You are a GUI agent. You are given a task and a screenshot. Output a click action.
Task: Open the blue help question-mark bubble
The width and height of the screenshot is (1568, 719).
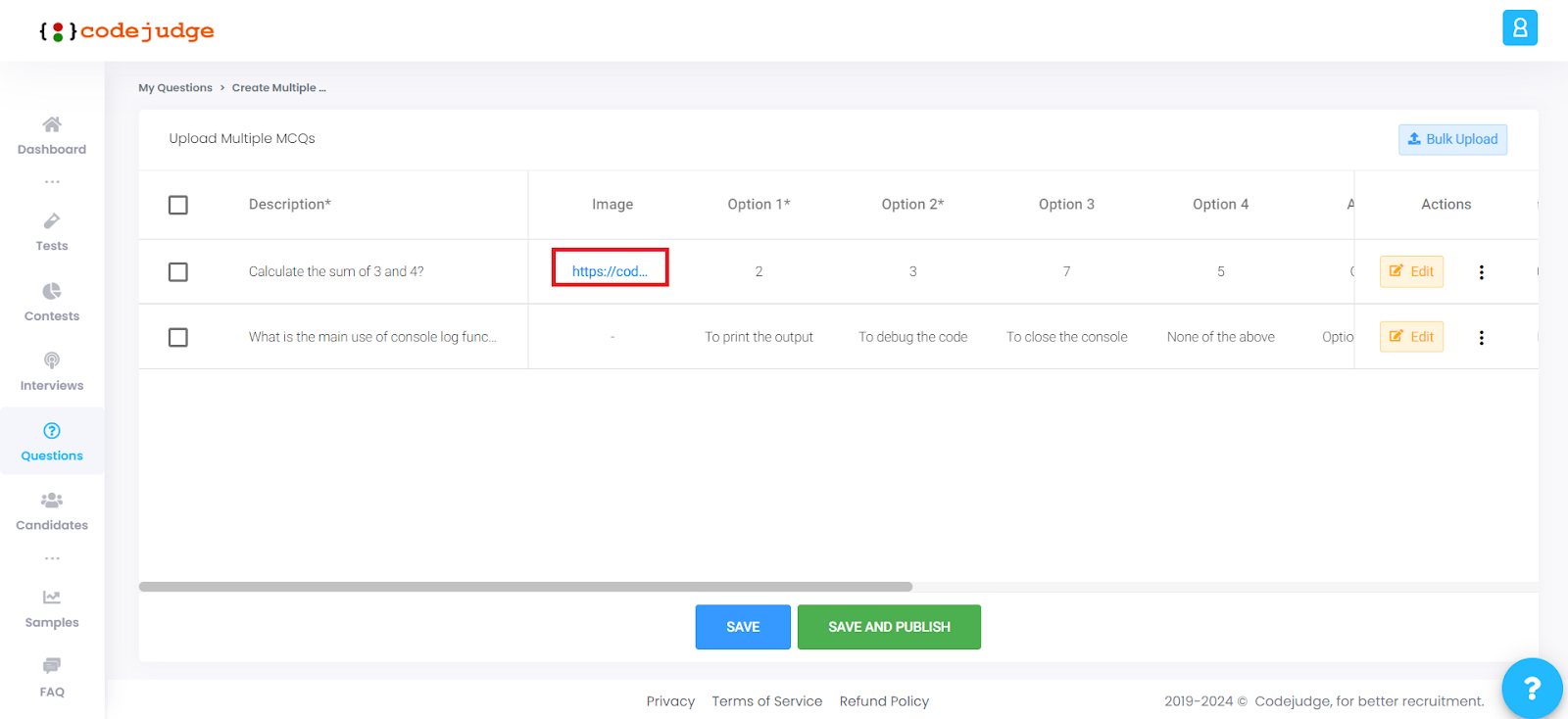click(1532, 688)
